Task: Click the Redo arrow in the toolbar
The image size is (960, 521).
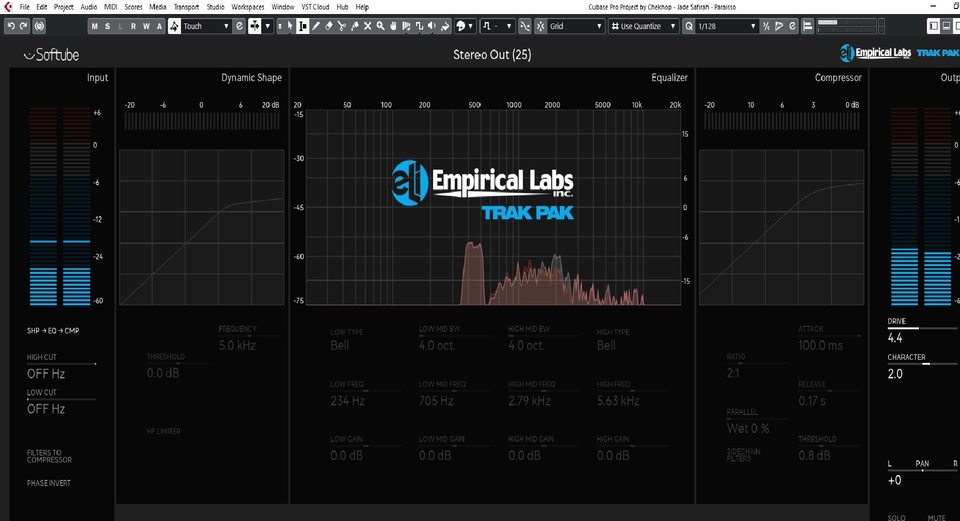Action: tap(23, 26)
